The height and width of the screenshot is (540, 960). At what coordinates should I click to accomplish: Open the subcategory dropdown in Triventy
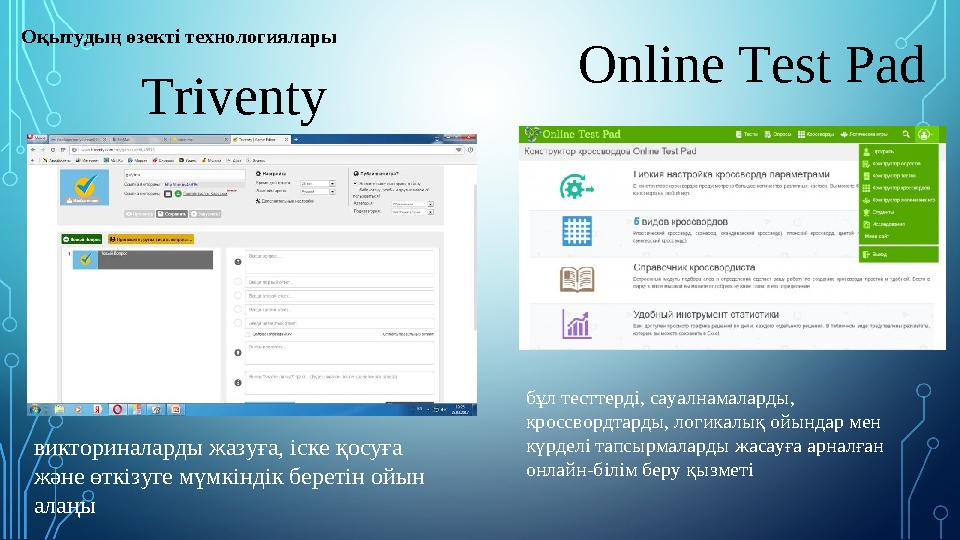[x=413, y=212]
